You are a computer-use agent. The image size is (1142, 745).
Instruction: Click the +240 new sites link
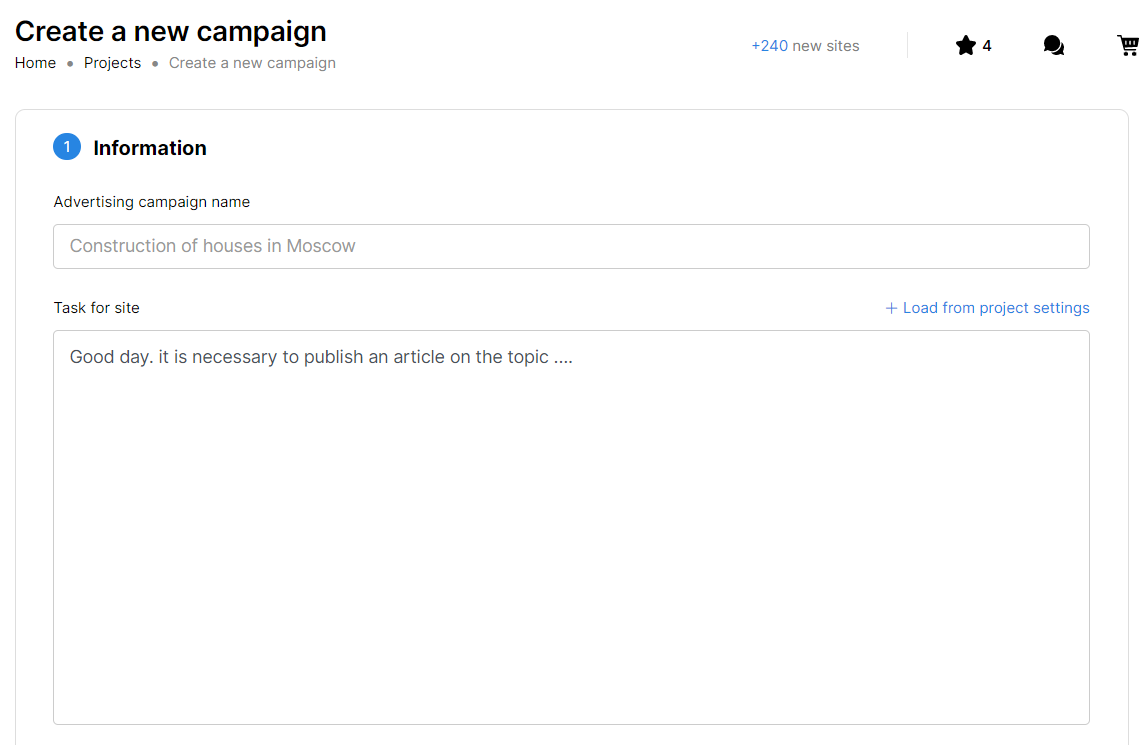tap(805, 45)
